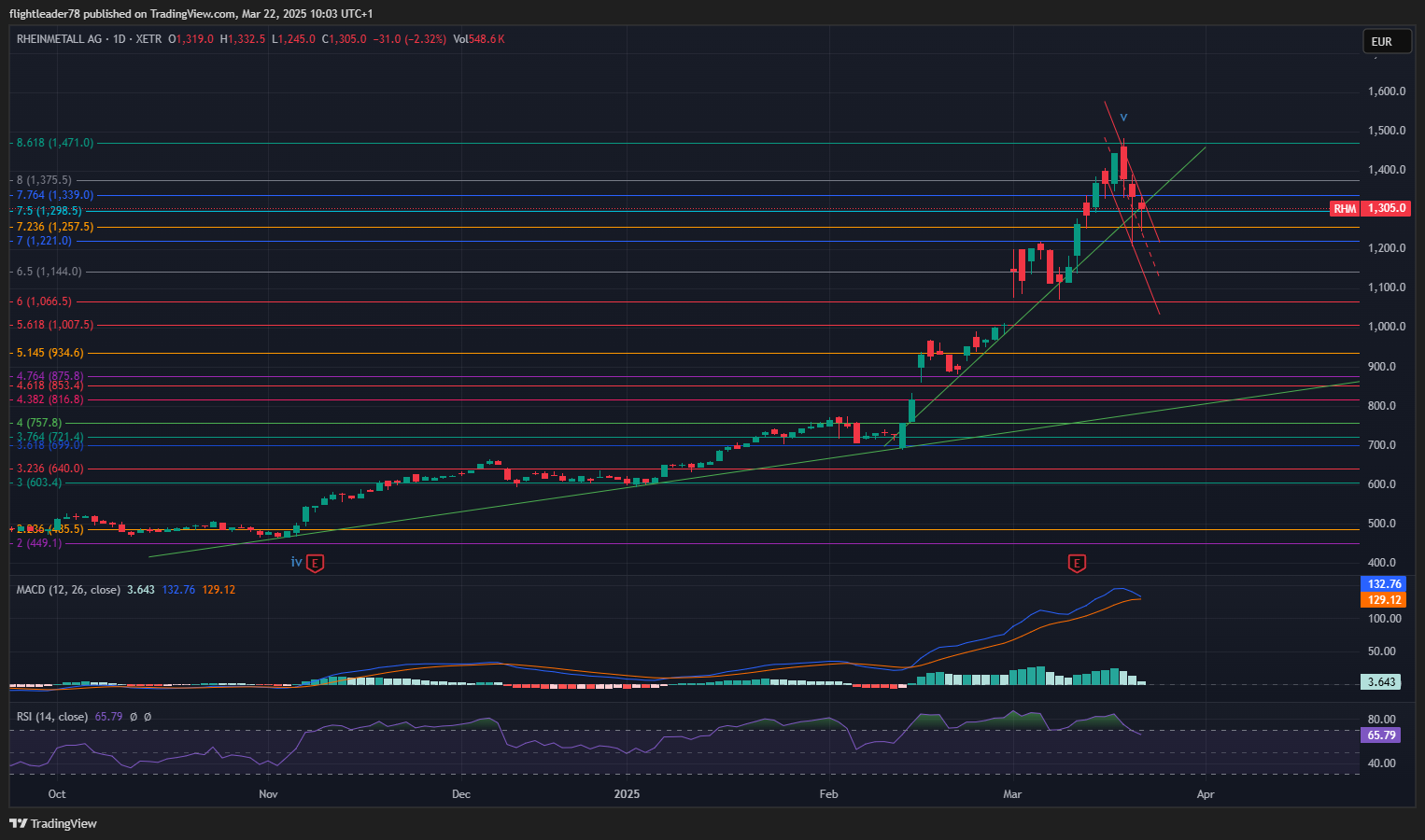
Task: Click the RHEINMETALL AG symbol title
Action: tap(60, 39)
